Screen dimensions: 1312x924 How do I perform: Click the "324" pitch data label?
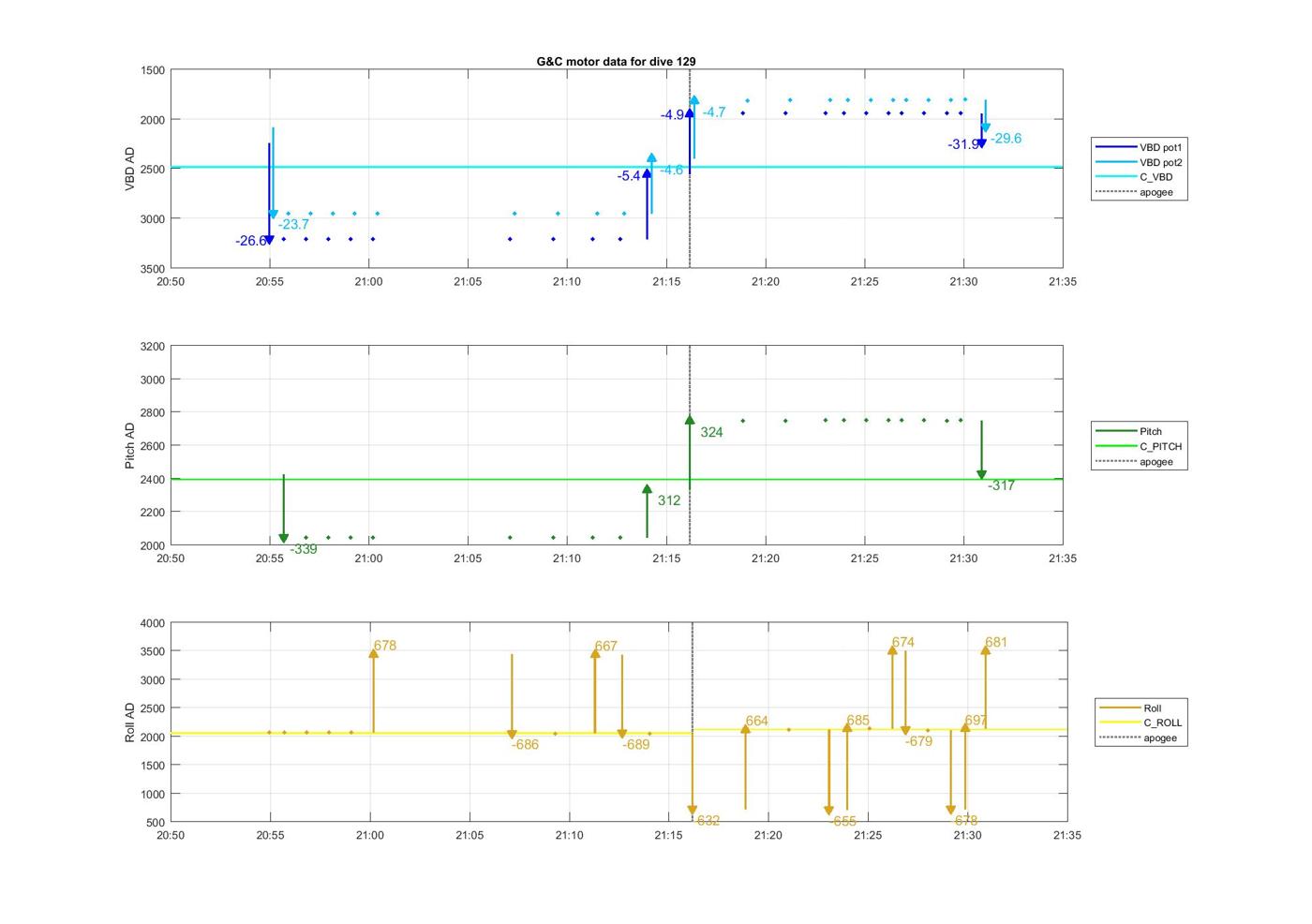tap(711, 432)
